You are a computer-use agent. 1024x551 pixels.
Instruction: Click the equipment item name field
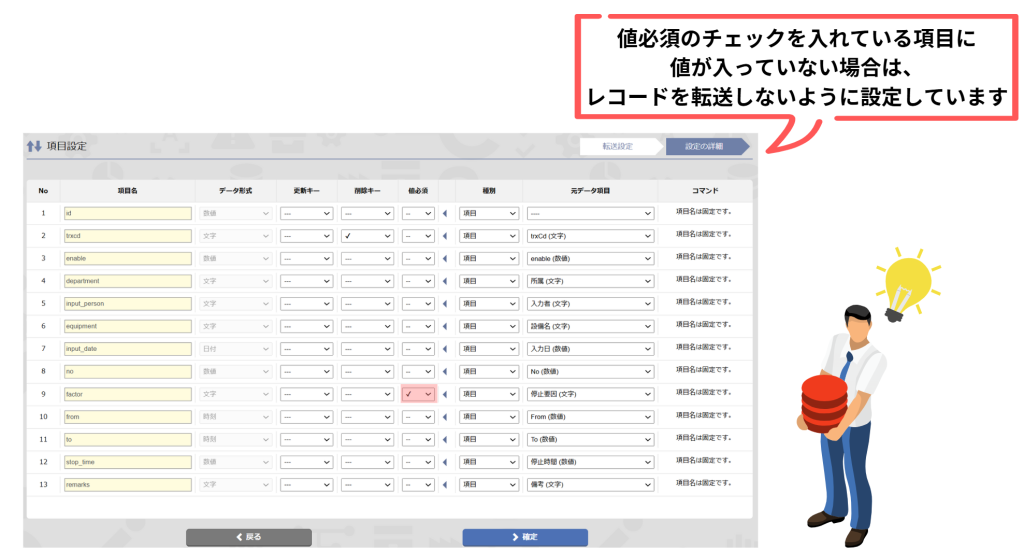(x=126, y=326)
